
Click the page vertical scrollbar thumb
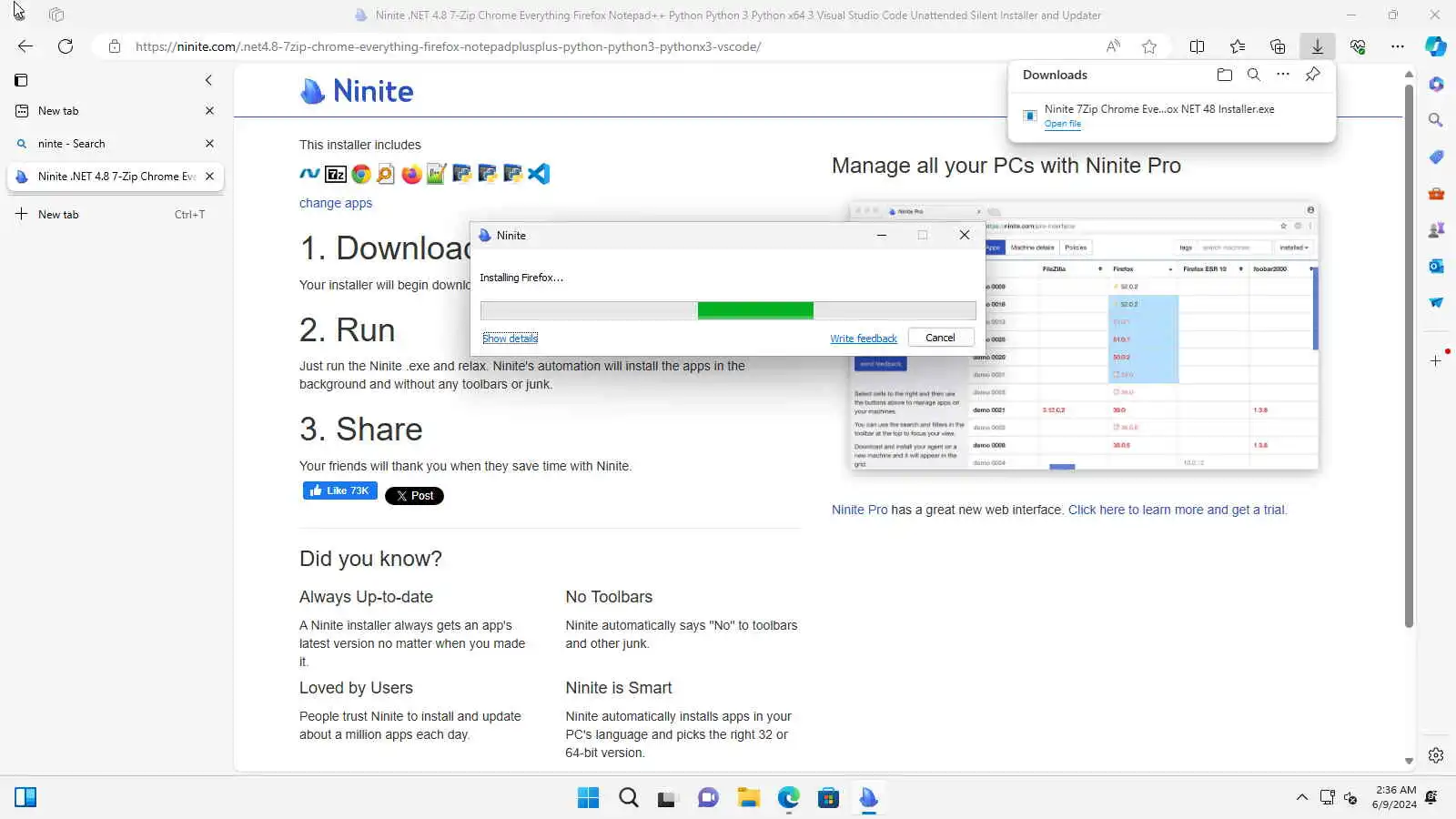(x=1409, y=355)
